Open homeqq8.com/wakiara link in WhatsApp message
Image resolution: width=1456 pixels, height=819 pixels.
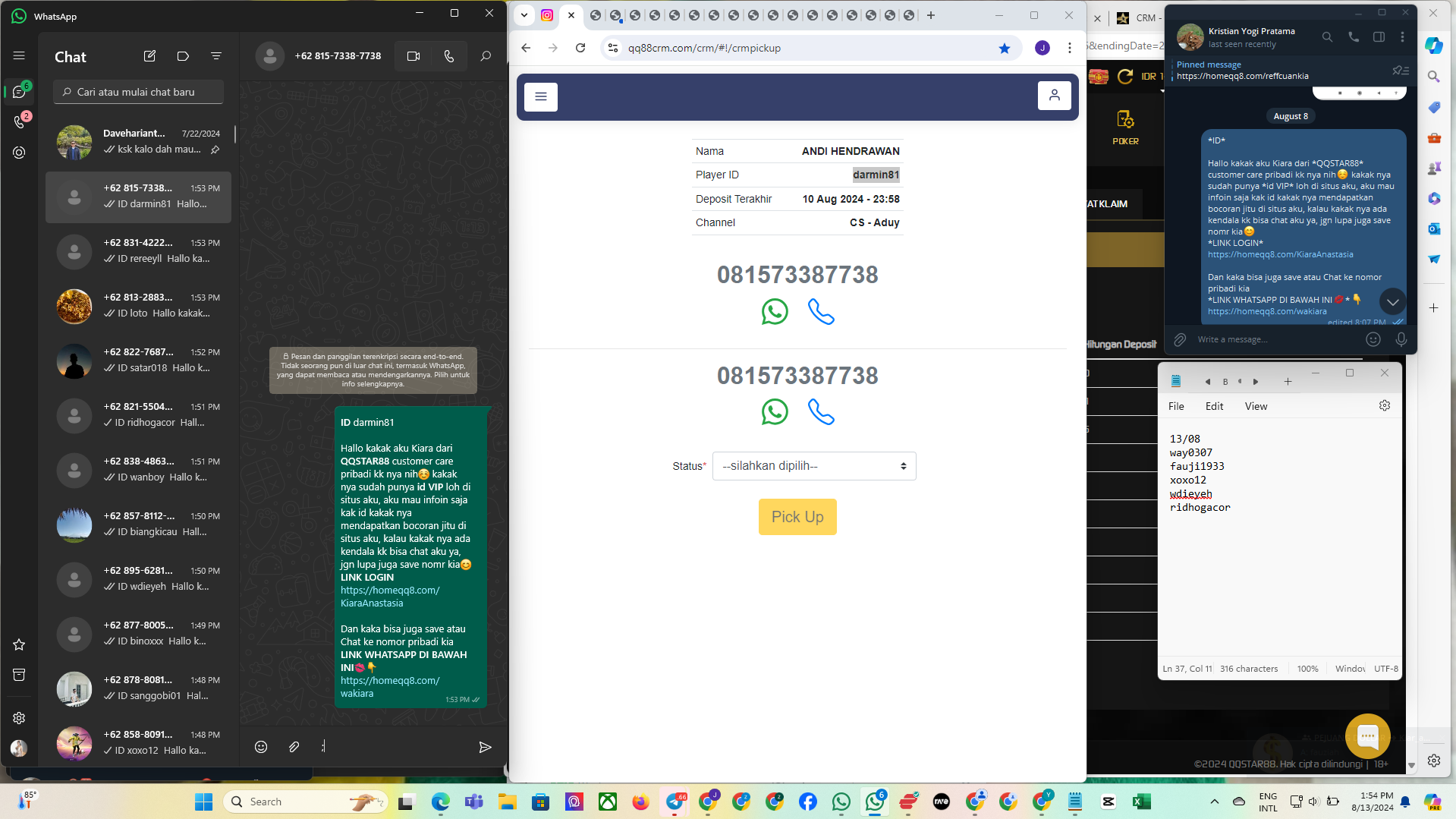click(390, 687)
